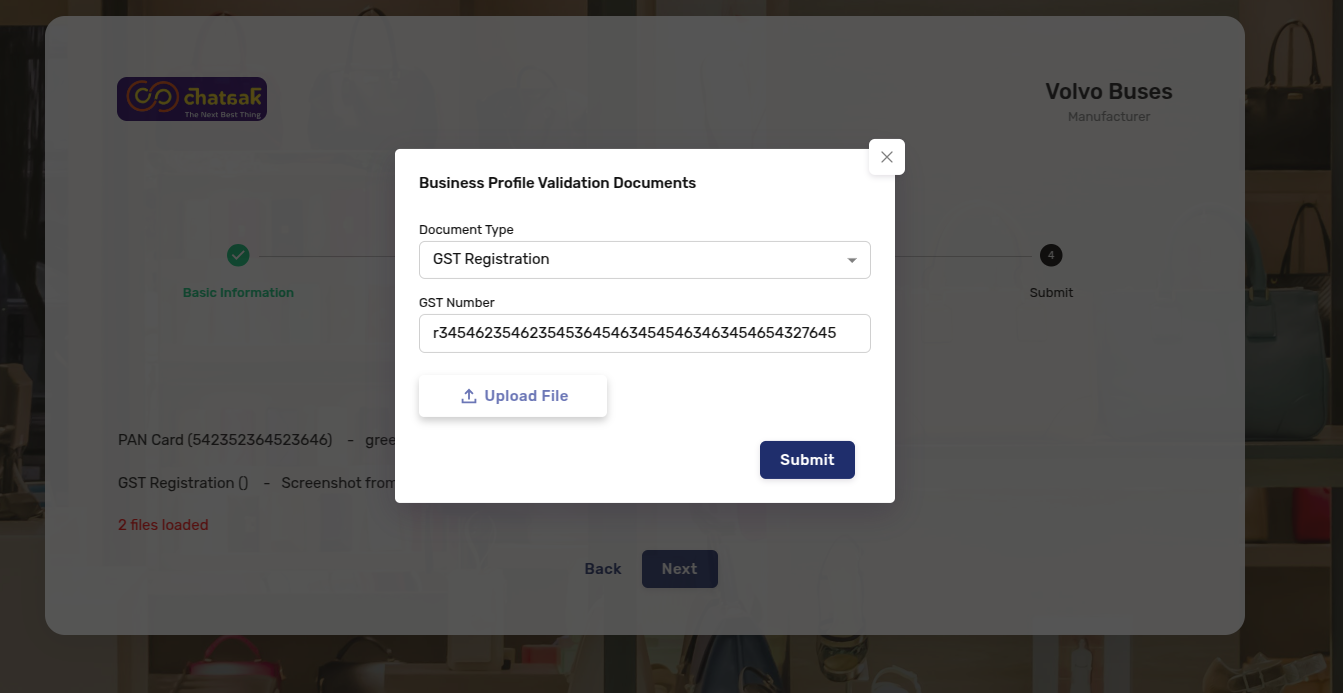
Task: Click the '2 files loaded' status text
Action: point(163,525)
